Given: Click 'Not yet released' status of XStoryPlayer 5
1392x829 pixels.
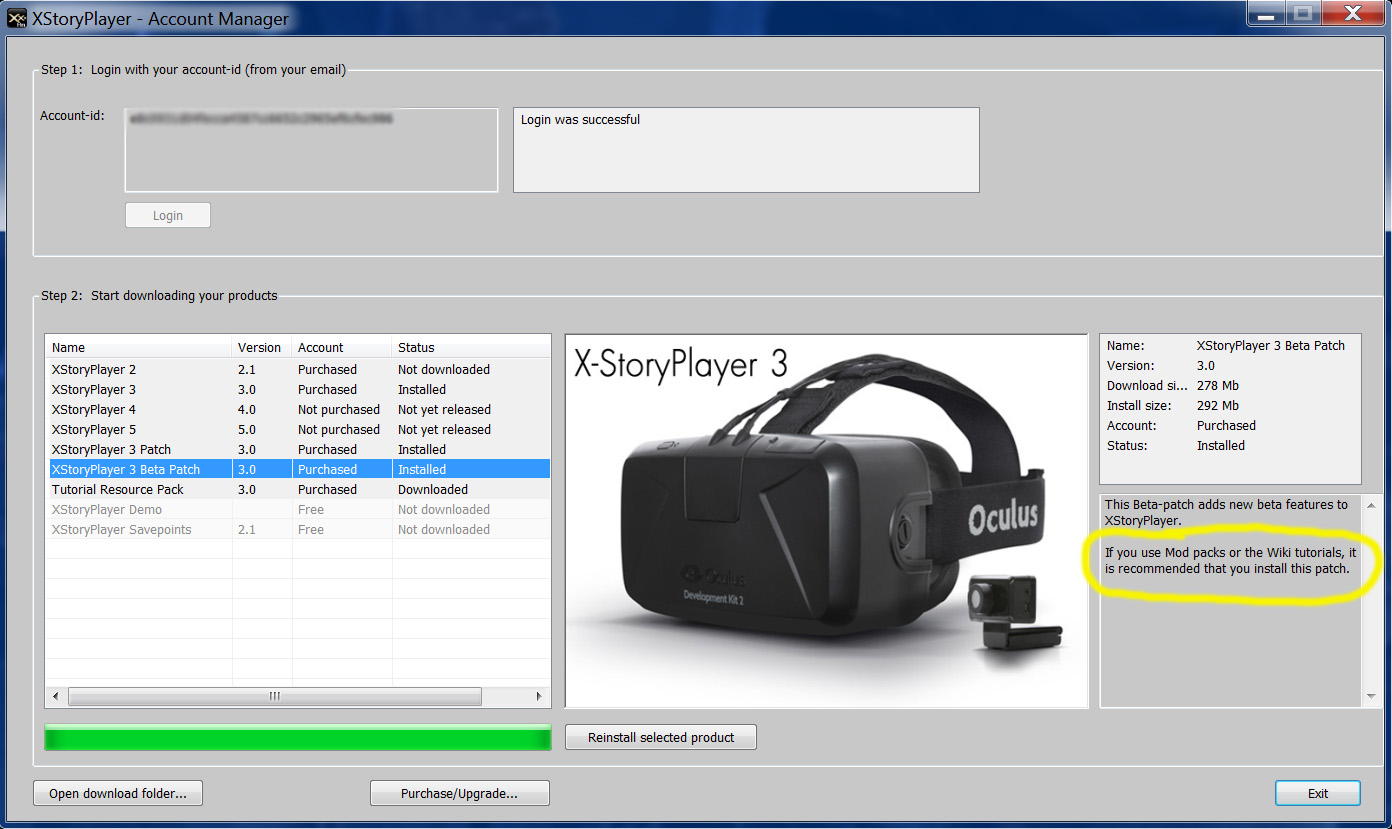Looking at the screenshot, I should pyautogui.click(x=444, y=429).
